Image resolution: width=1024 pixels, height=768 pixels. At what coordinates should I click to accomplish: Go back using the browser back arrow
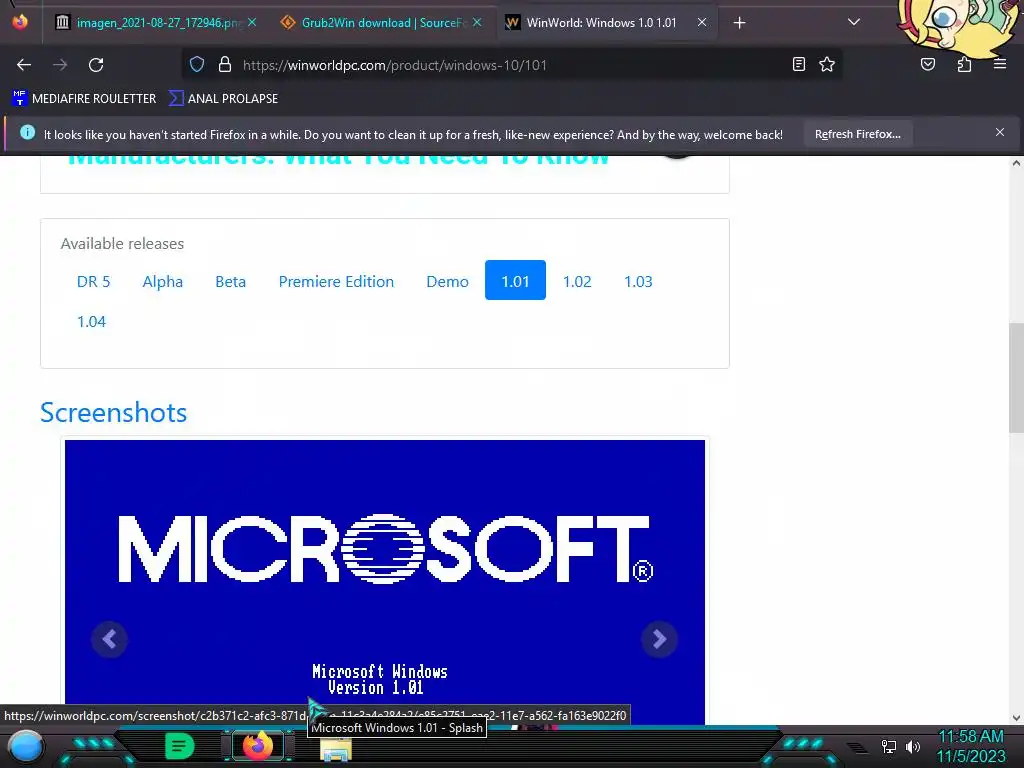(x=24, y=65)
